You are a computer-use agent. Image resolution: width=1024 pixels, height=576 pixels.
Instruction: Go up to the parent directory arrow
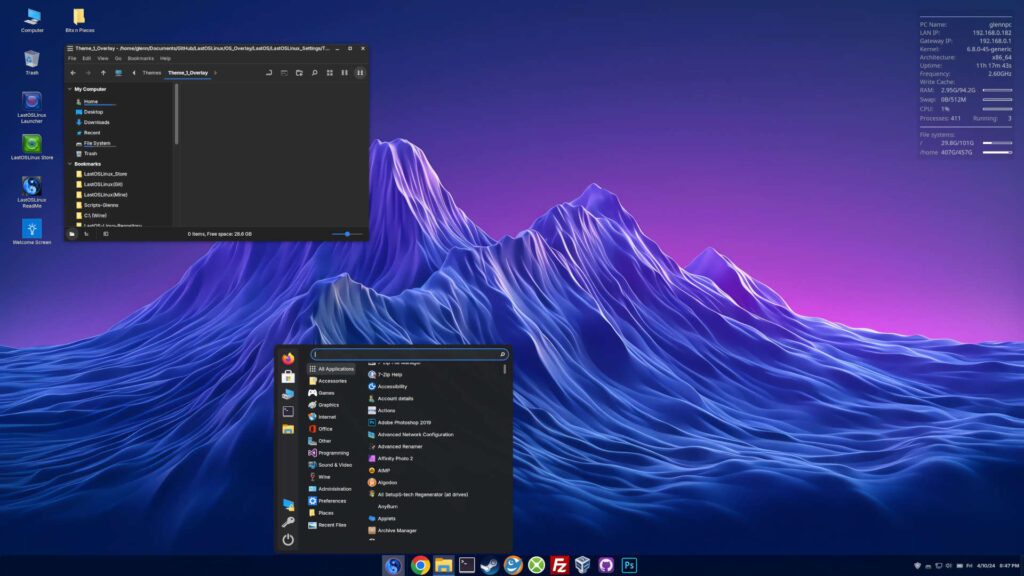coord(103,73)
